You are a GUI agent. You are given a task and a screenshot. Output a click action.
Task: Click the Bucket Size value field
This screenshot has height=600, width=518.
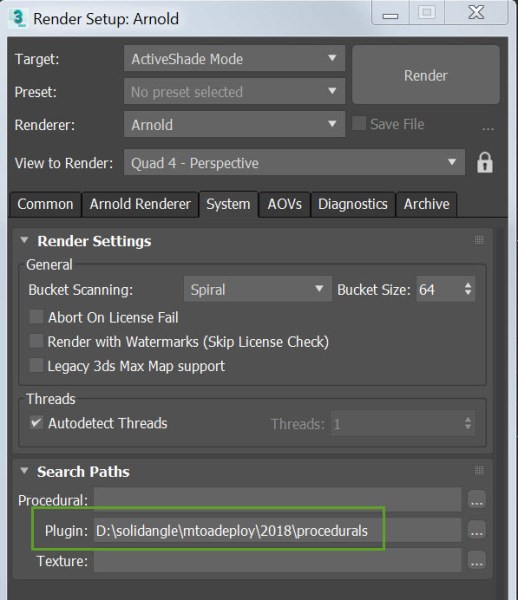tap(439, 289)
